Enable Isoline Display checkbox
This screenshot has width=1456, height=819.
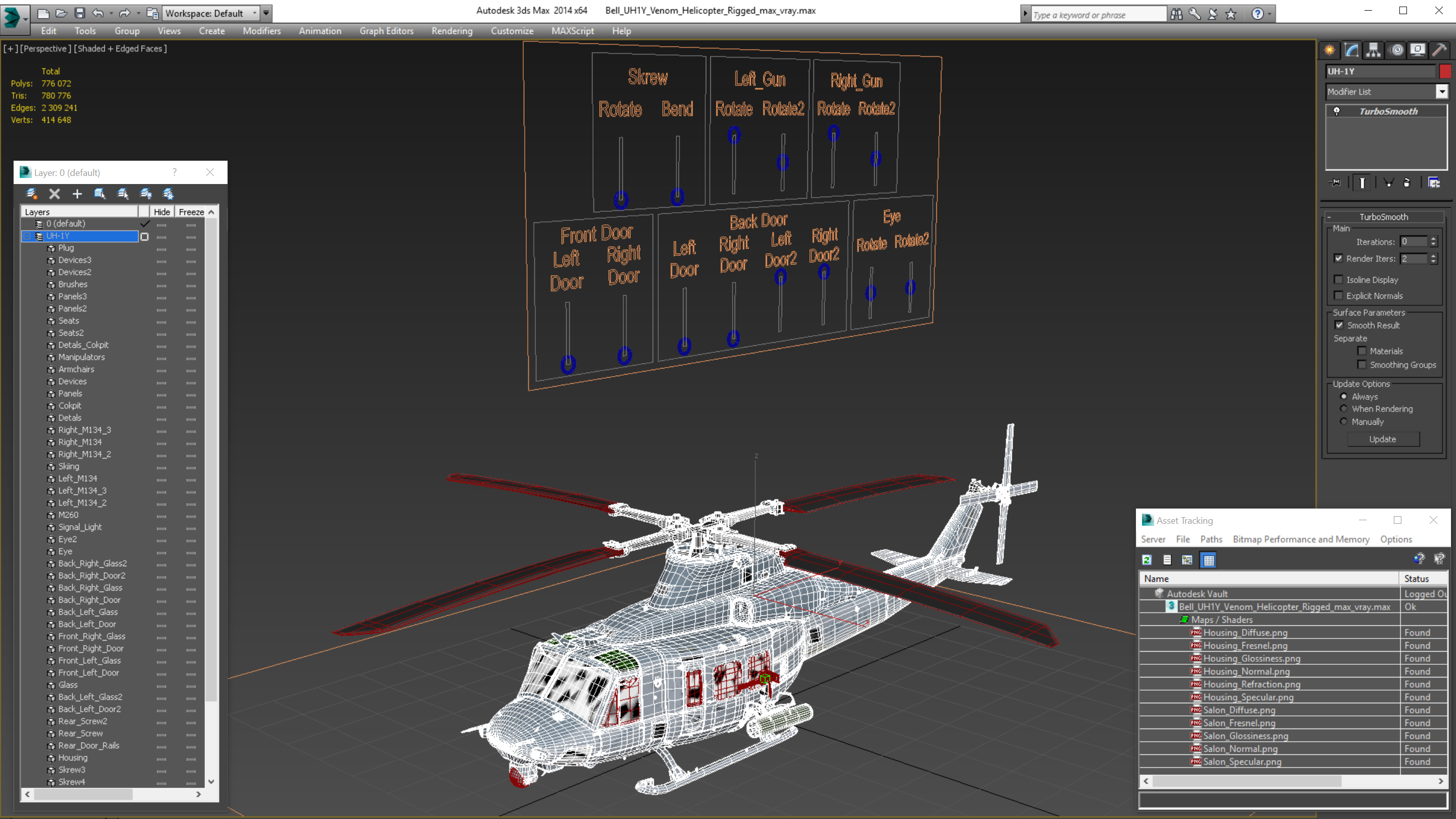pyautogui.click(x=1338, y=280)
